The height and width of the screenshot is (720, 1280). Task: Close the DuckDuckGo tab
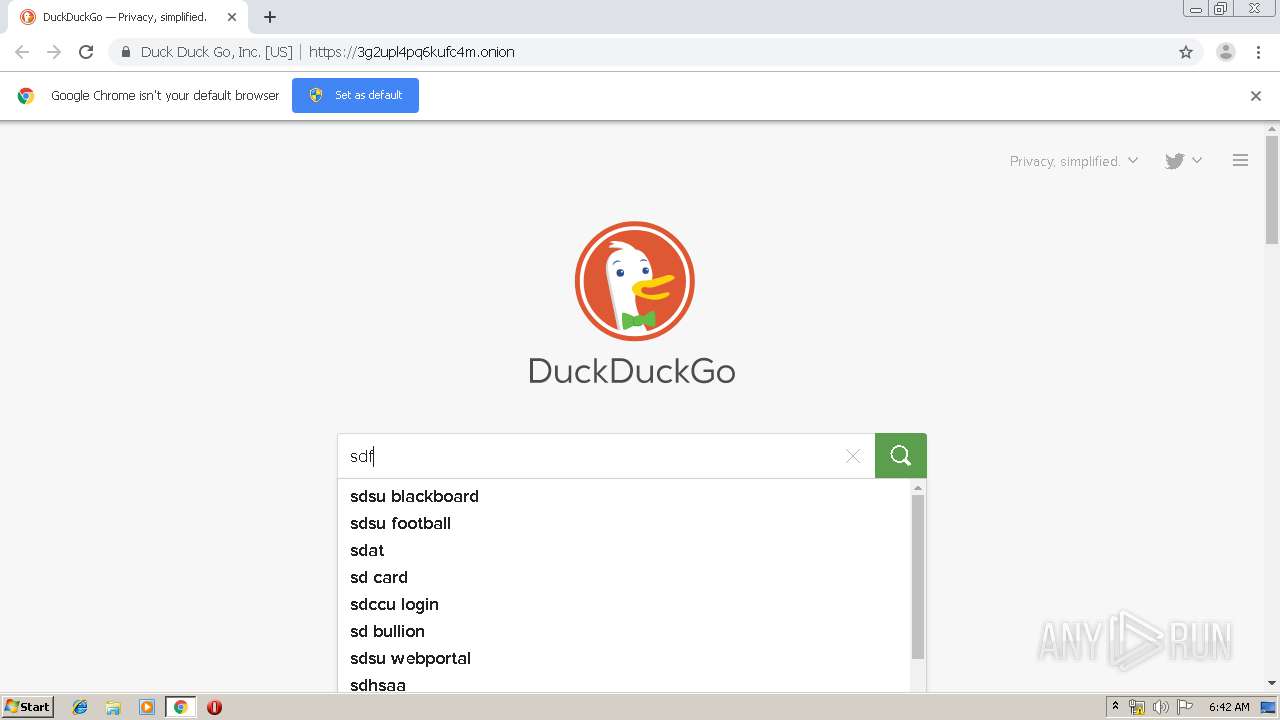click(232, 17)
